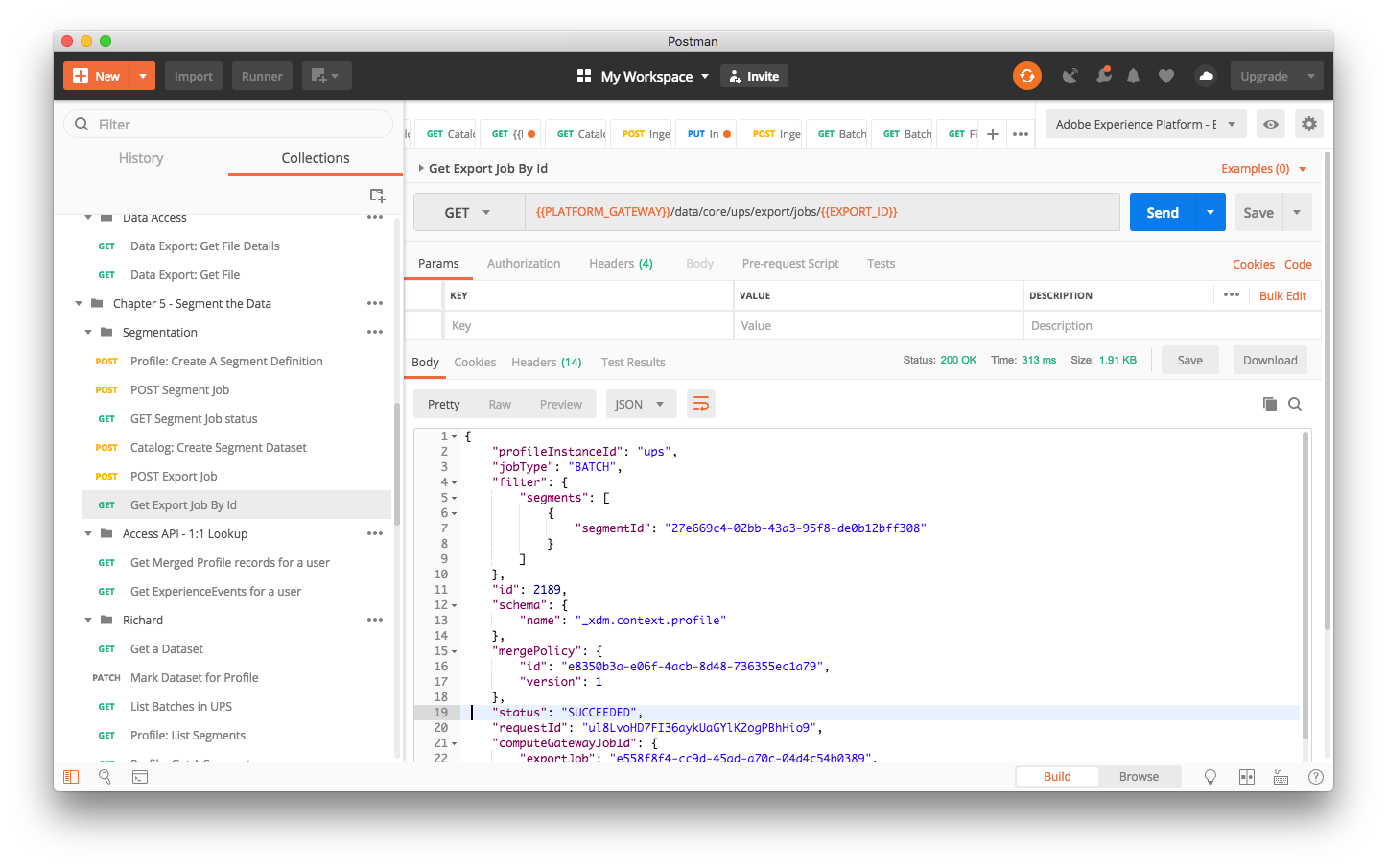Viewport: 1387px width, 868px height.
Task: Change the GET method dropdown
Action: [x=469, y=212]
